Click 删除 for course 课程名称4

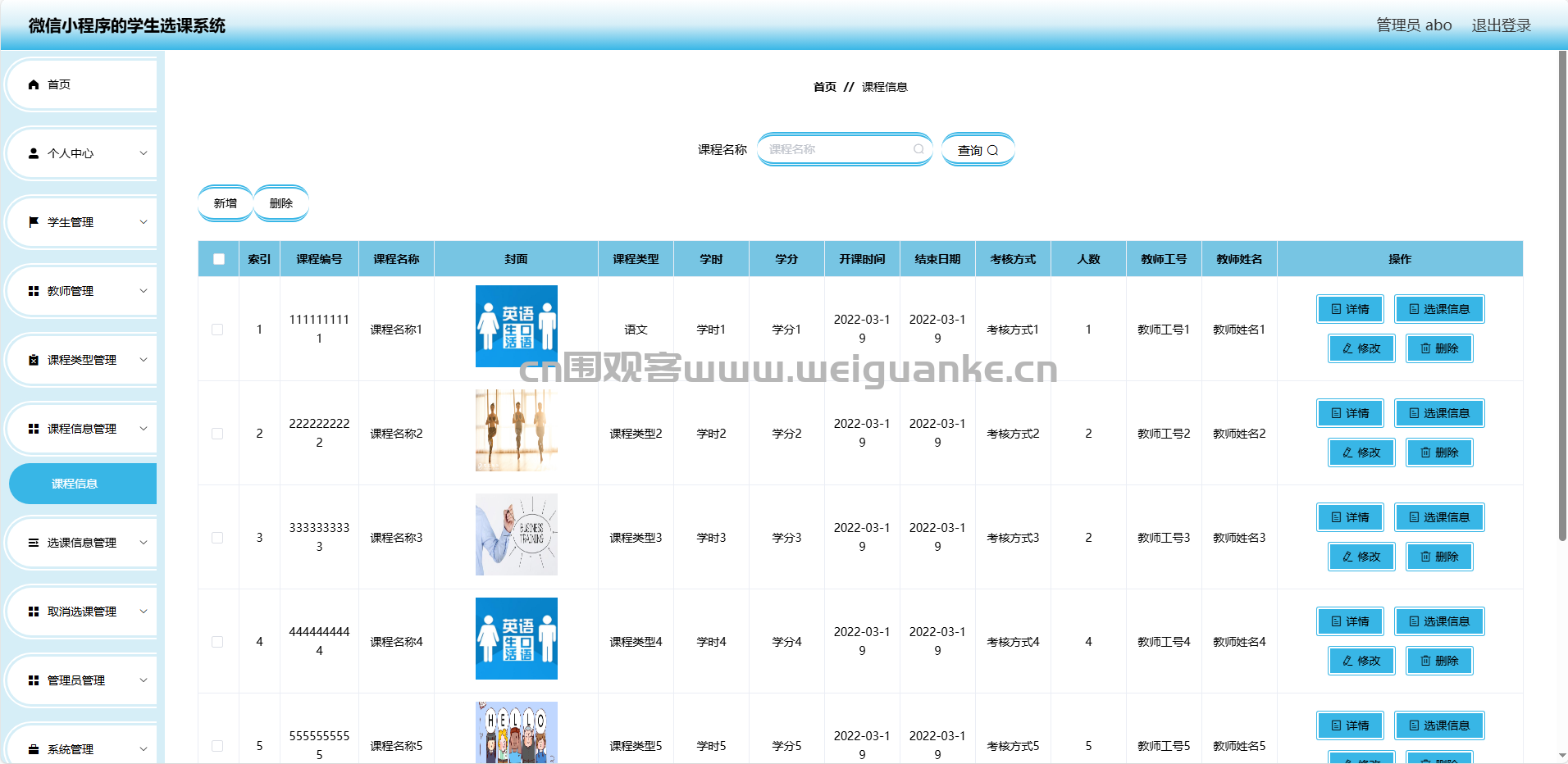[1439, 661]
